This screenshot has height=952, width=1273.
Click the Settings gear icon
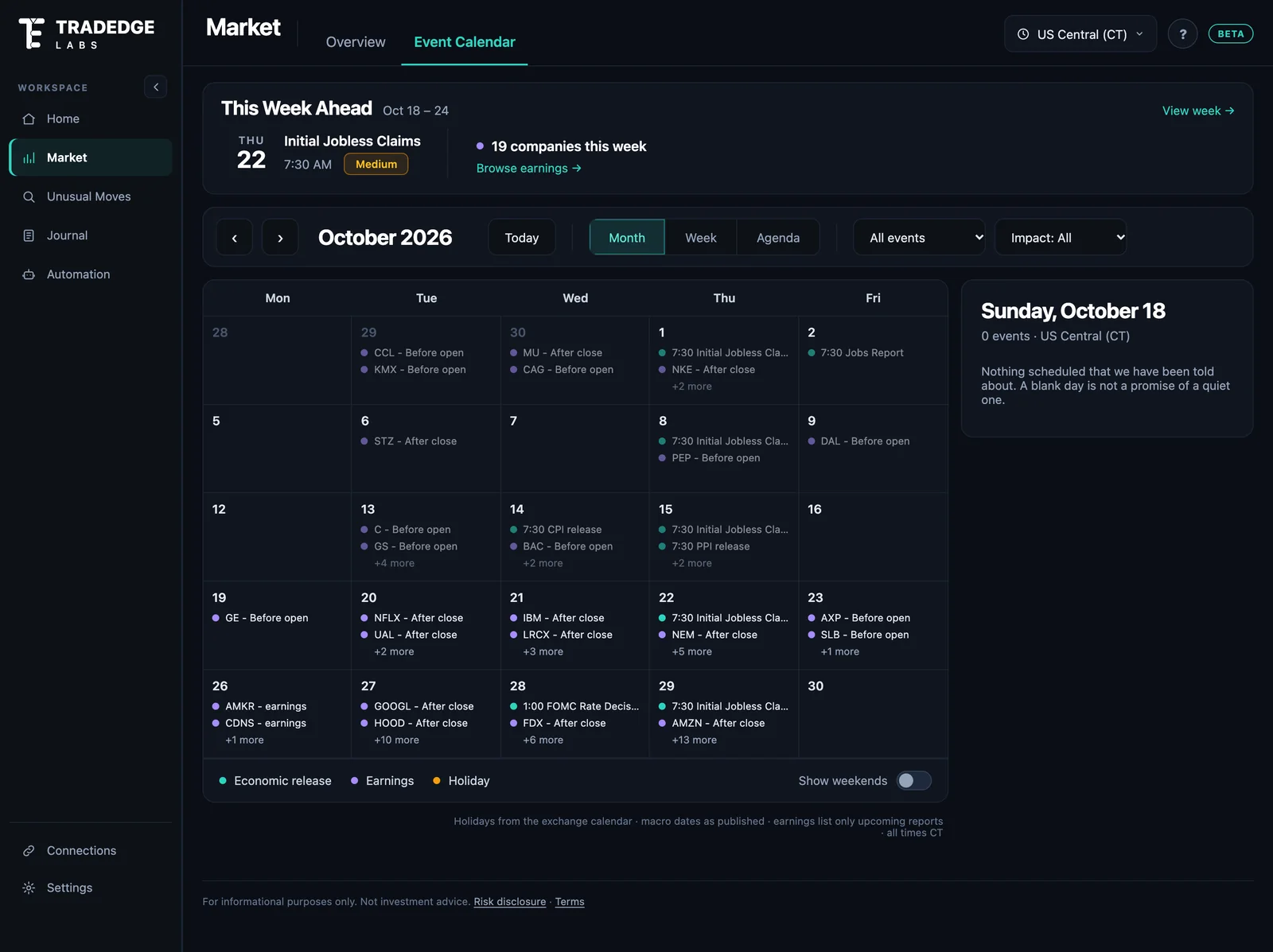[x=29, y=888]
